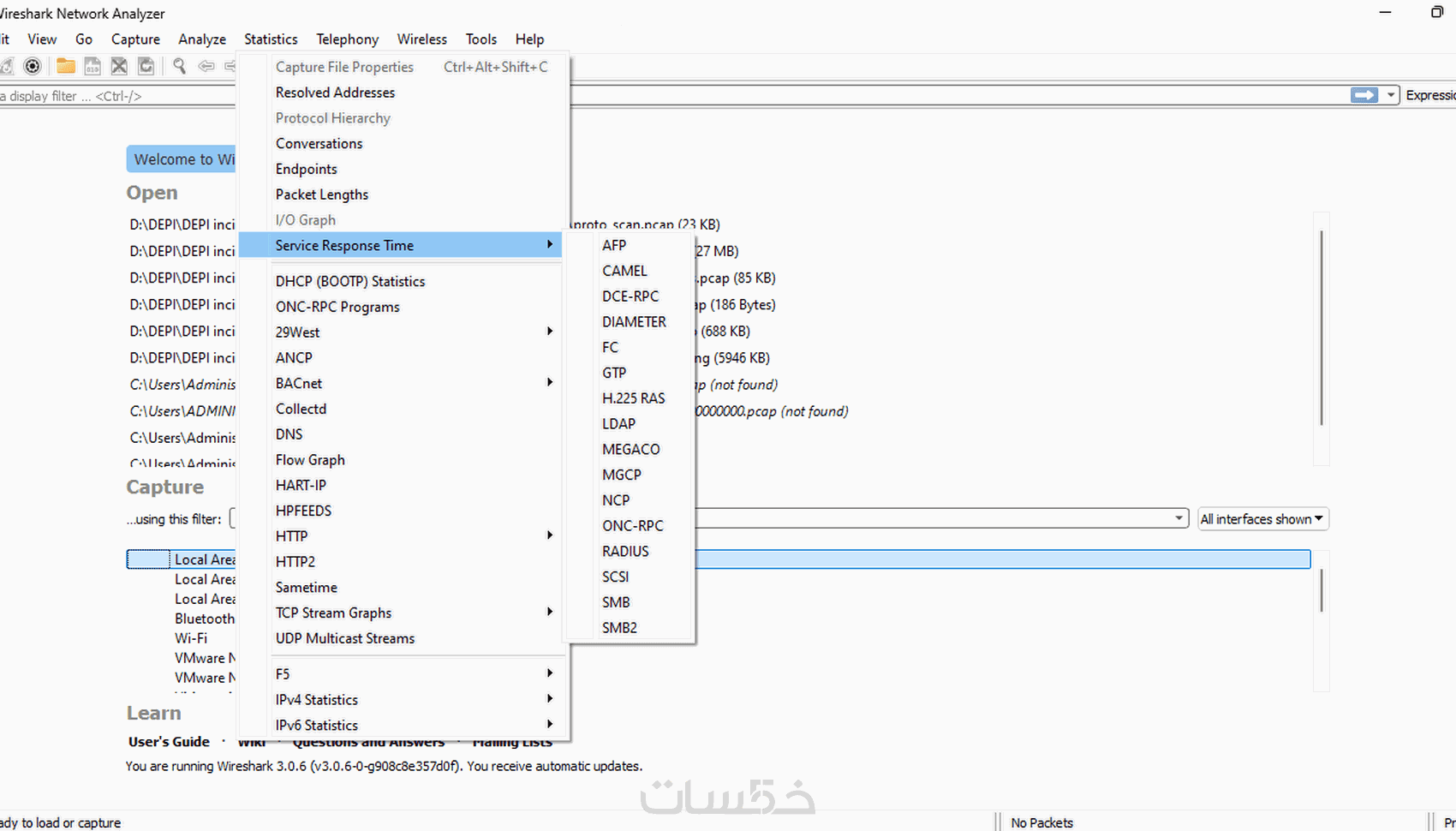Expand the TCP Stream Graphs submenu arrow
1456x831 pixels.
(550, 612)
